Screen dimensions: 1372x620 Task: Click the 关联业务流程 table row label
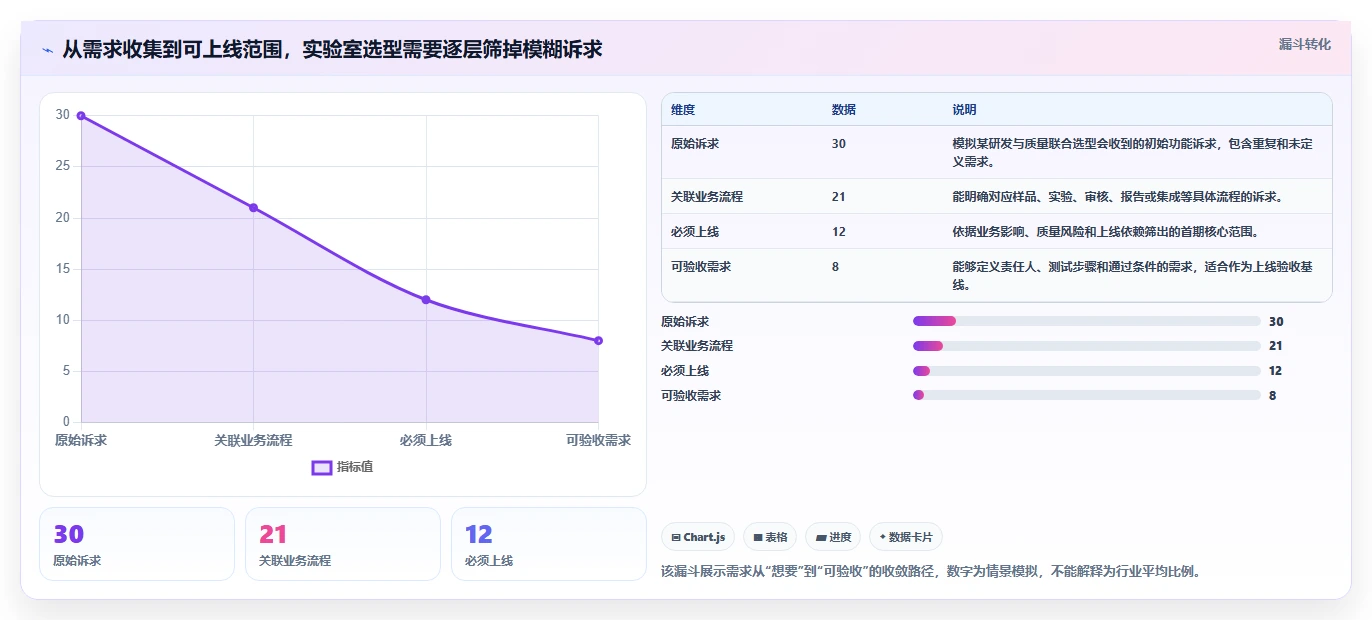click(x=707, y=197)
